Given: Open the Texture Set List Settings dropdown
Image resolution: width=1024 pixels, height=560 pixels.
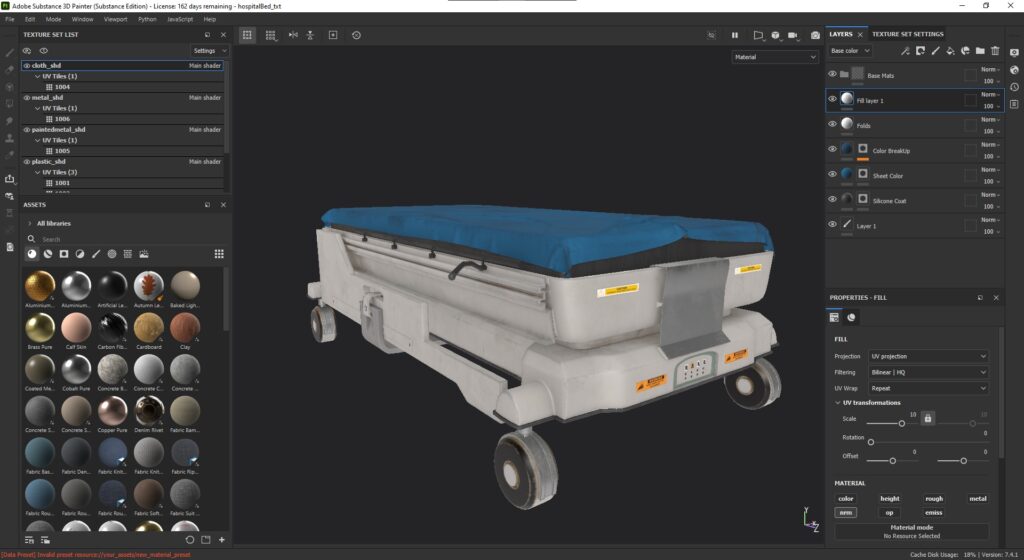Looking at the screenshot, I should tap(209, 51).
